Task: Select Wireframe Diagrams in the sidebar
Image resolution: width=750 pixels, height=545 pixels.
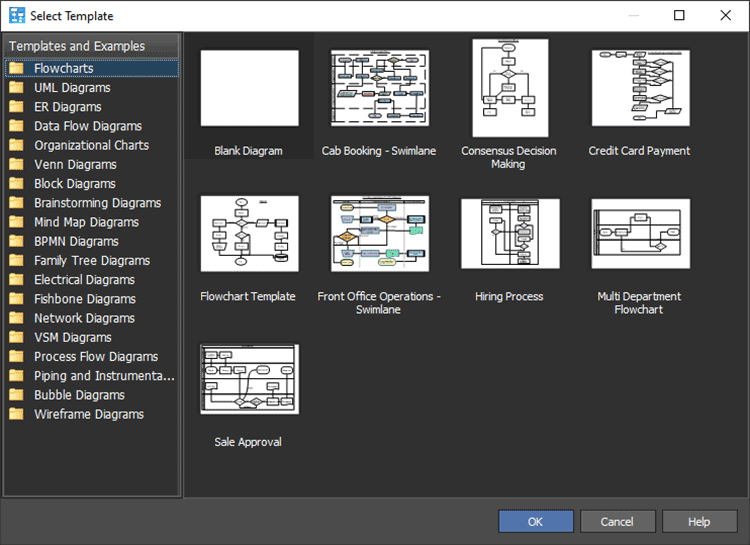Action: coord(88,414)
